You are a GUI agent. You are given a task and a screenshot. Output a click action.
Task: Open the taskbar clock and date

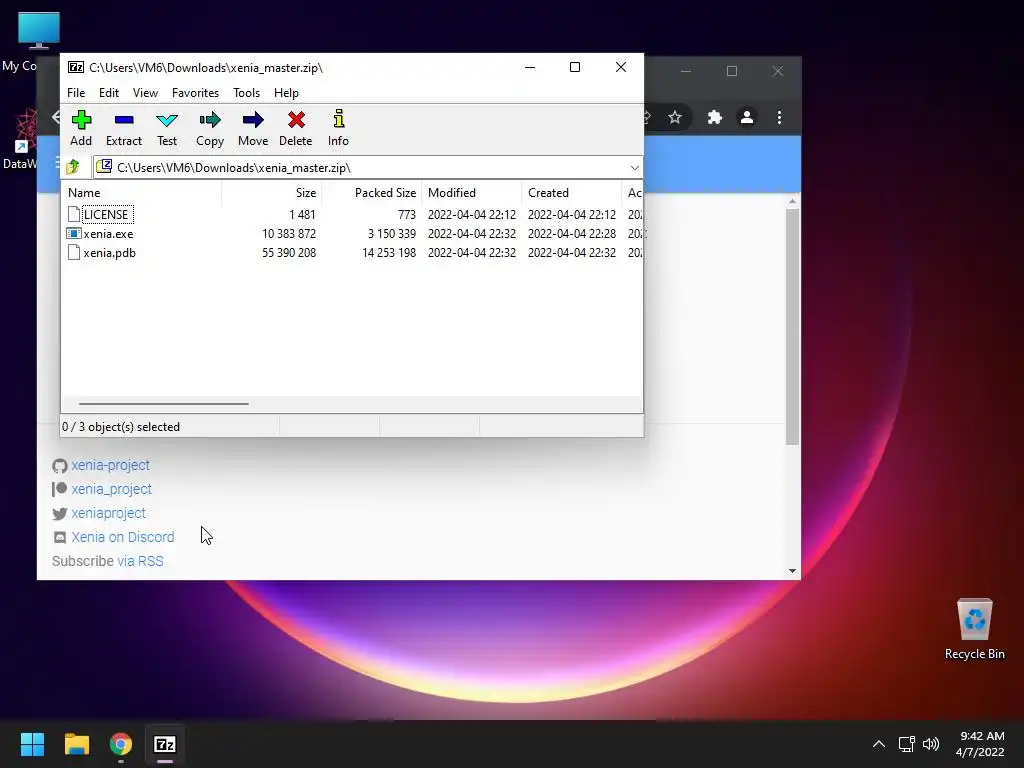click(980, 744)
